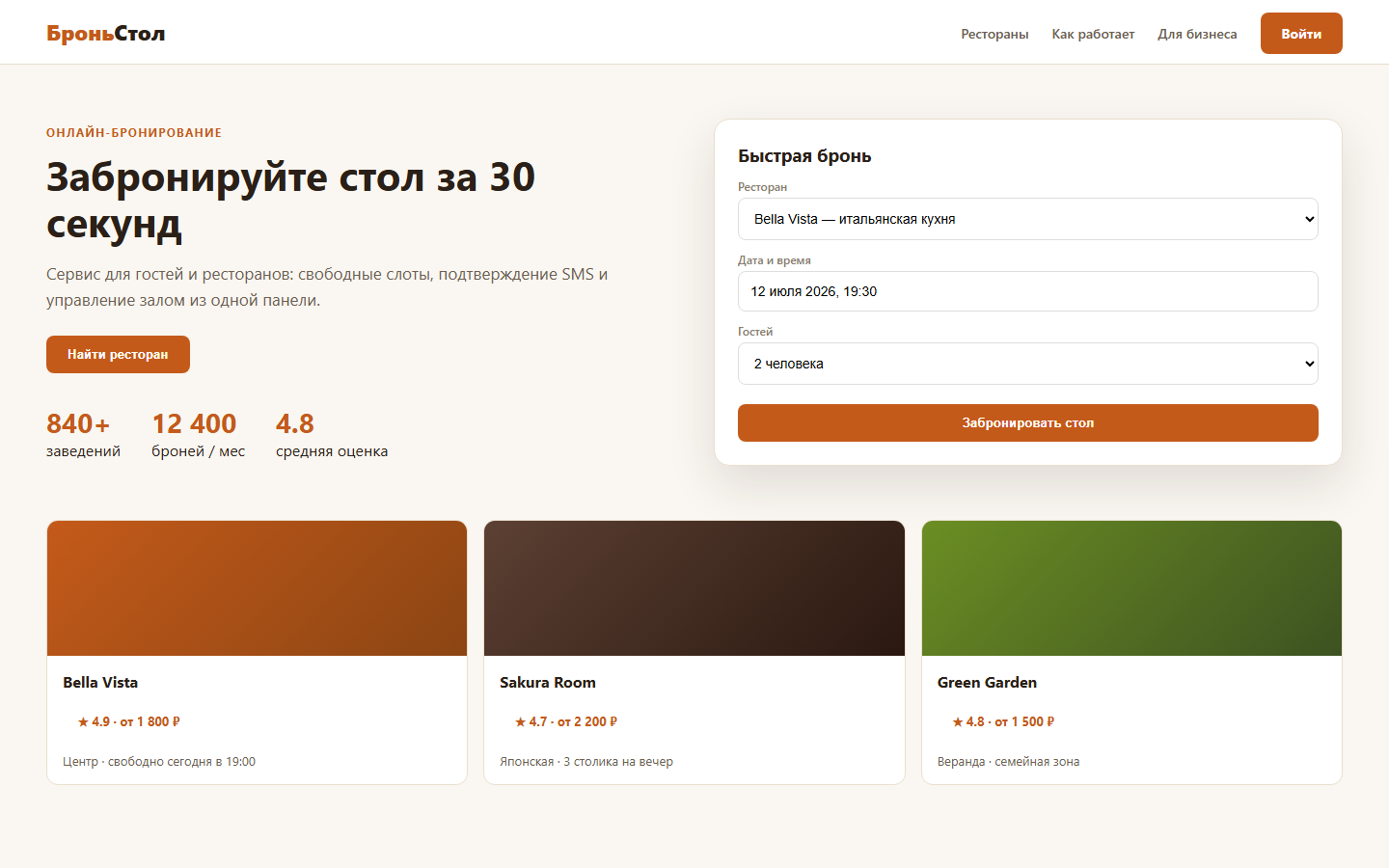Click the 840+ заведений statistic
1389x868 pixels.
point(83,436)
